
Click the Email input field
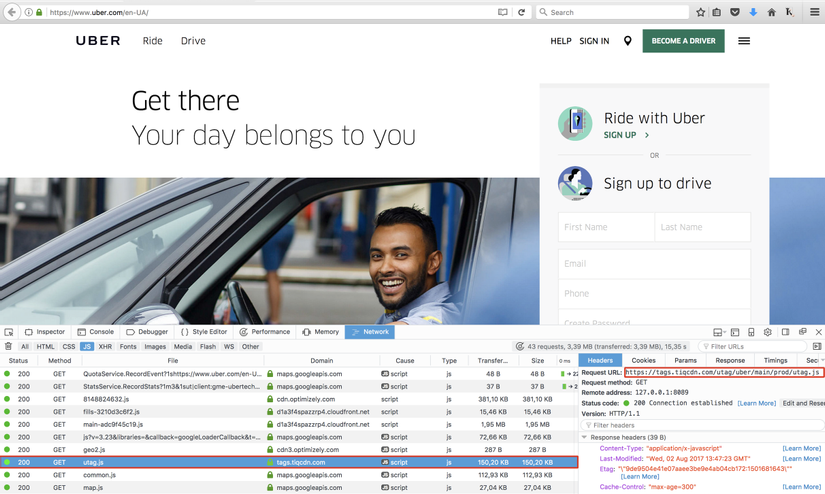coord(654,264)
